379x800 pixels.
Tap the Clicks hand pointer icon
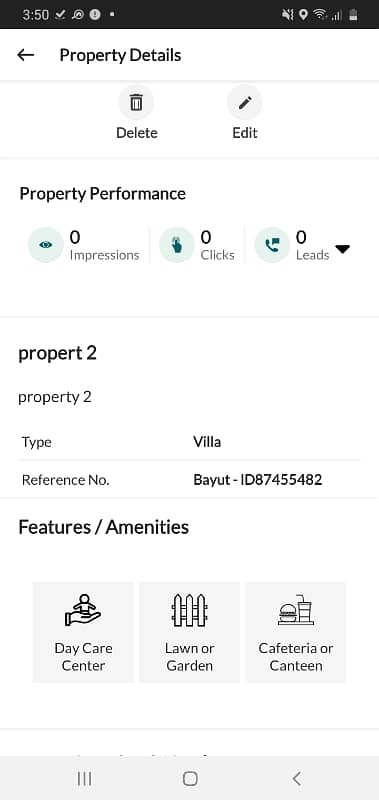pos(176,245)
